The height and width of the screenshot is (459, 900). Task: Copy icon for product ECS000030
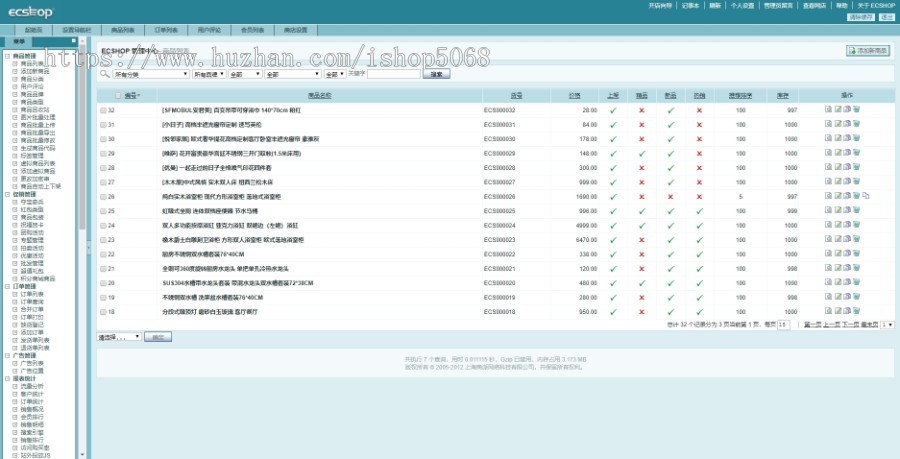point(847,138)
